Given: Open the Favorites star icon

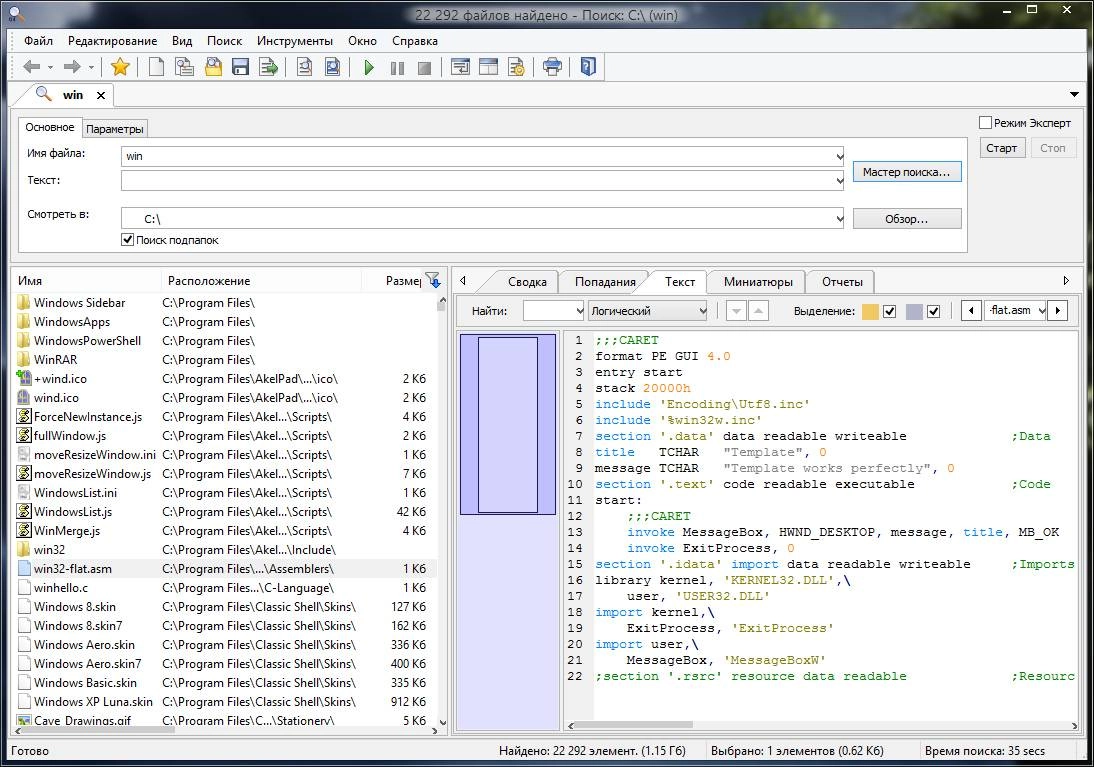Looking at the screenshot, I should [120, 67].
